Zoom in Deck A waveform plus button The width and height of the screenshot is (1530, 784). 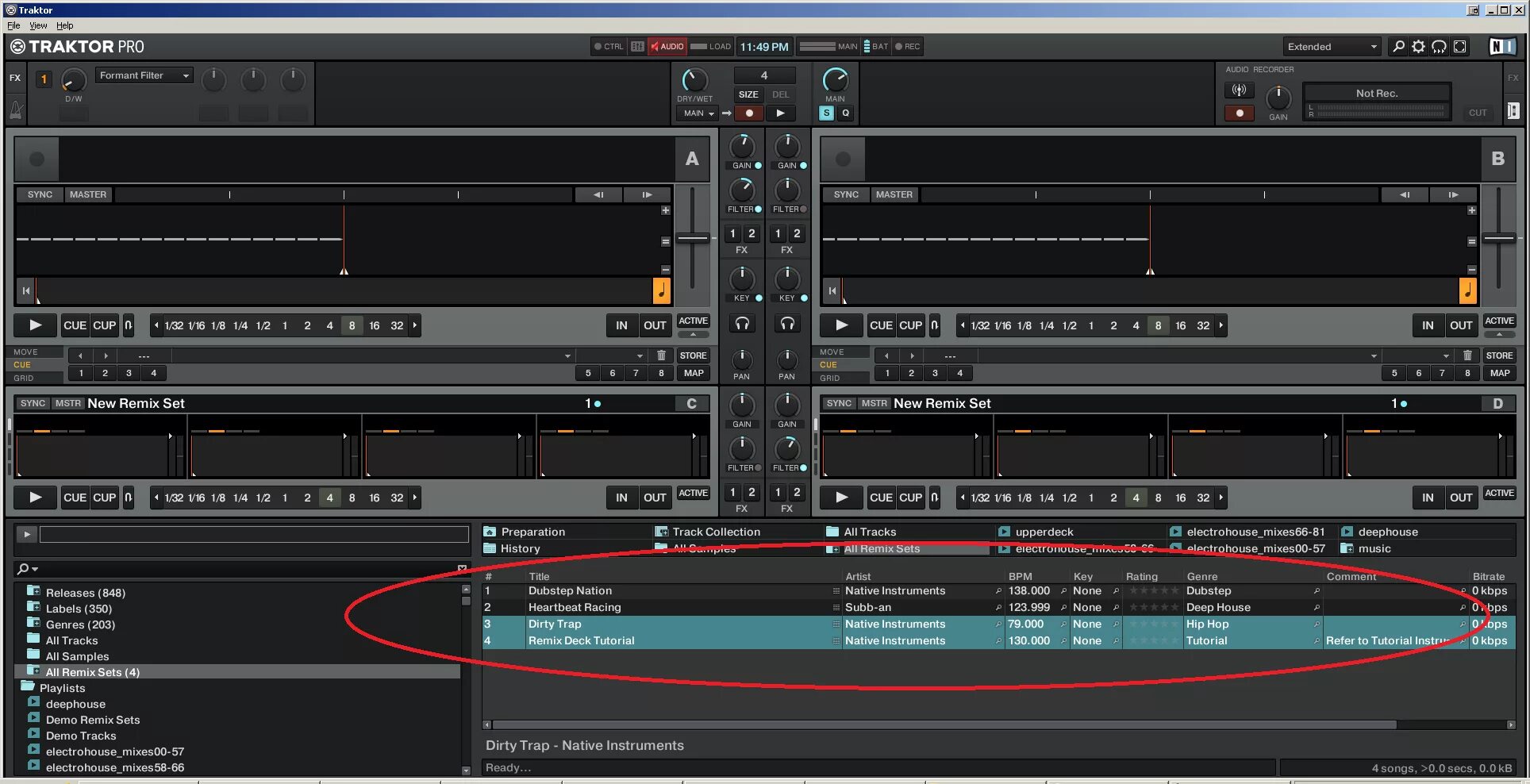click(666, 210)
